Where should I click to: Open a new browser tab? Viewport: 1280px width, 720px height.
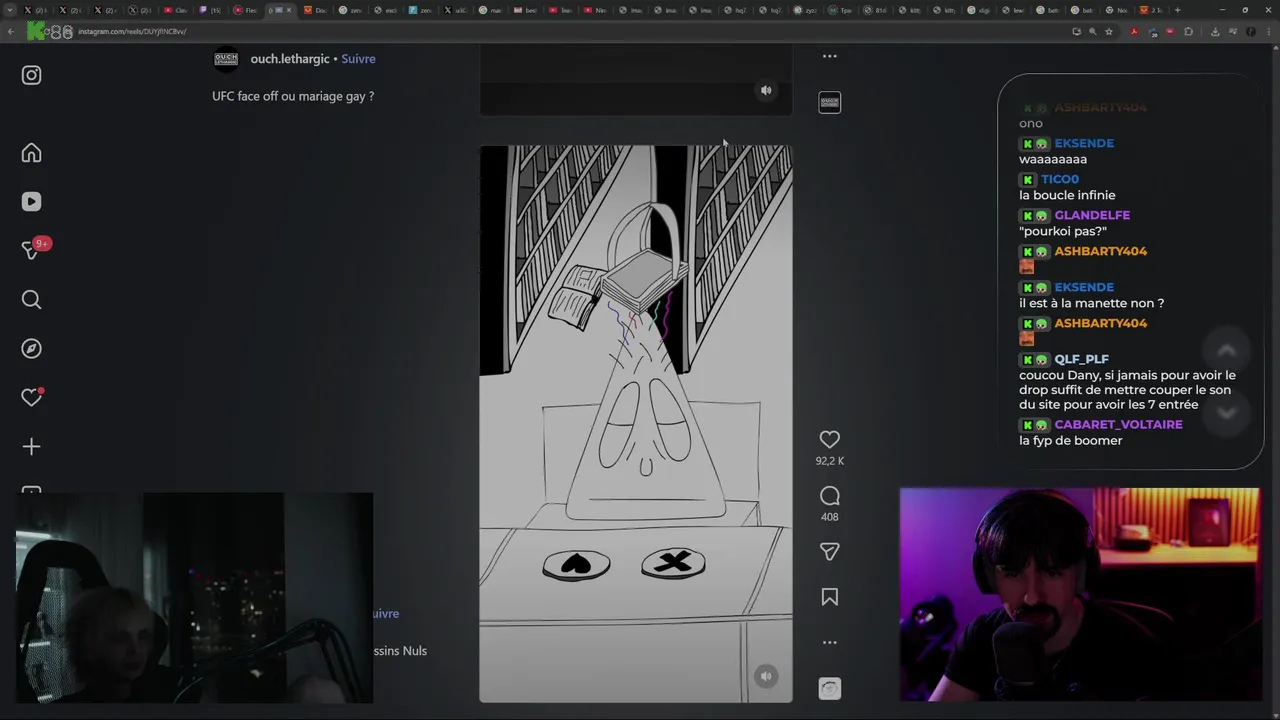click(x=1177, y=10)
